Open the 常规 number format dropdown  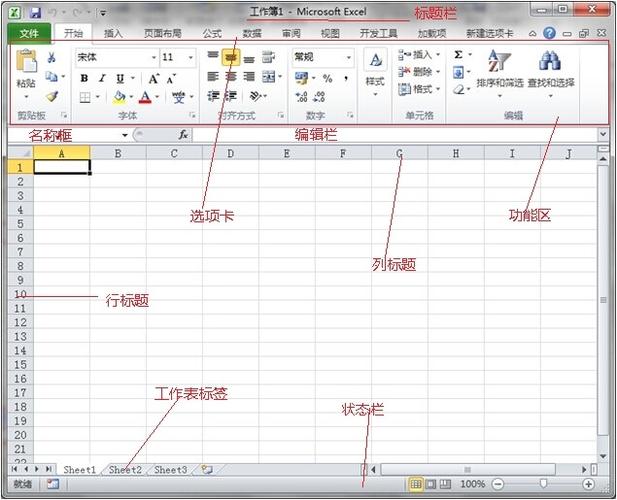(x=349, y=58)
